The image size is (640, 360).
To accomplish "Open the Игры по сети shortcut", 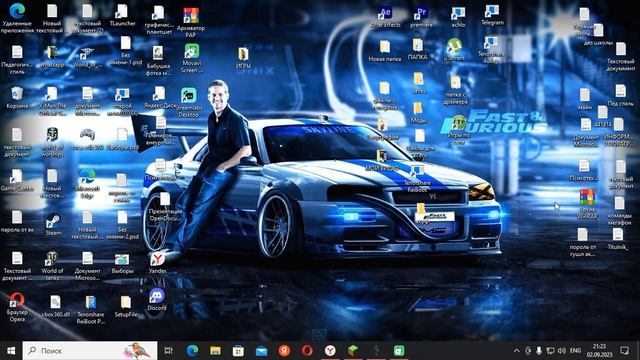I will [459, 130].
